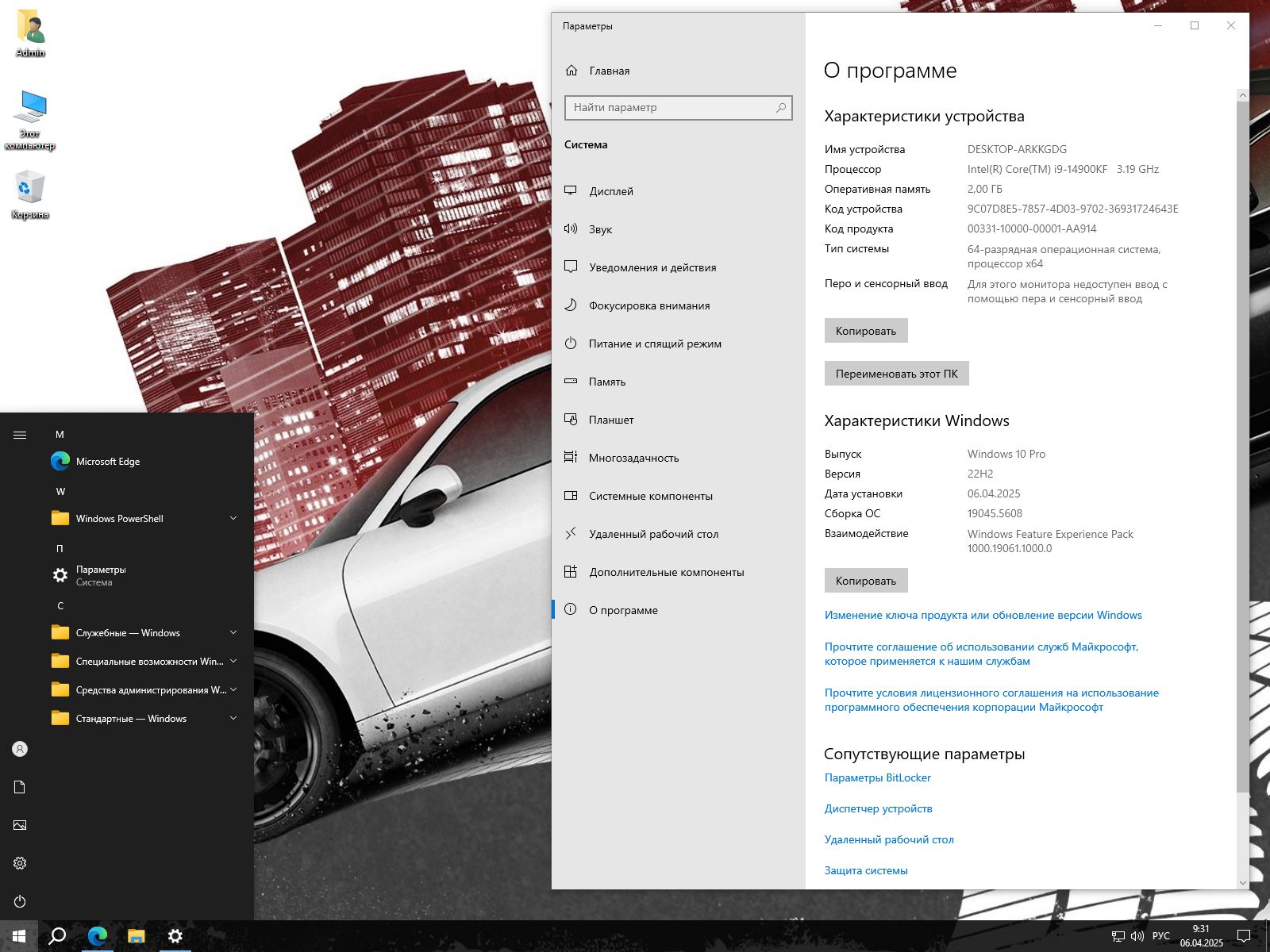
Task: Click the Переименовать этот ПК button
Action: (896, 374)
